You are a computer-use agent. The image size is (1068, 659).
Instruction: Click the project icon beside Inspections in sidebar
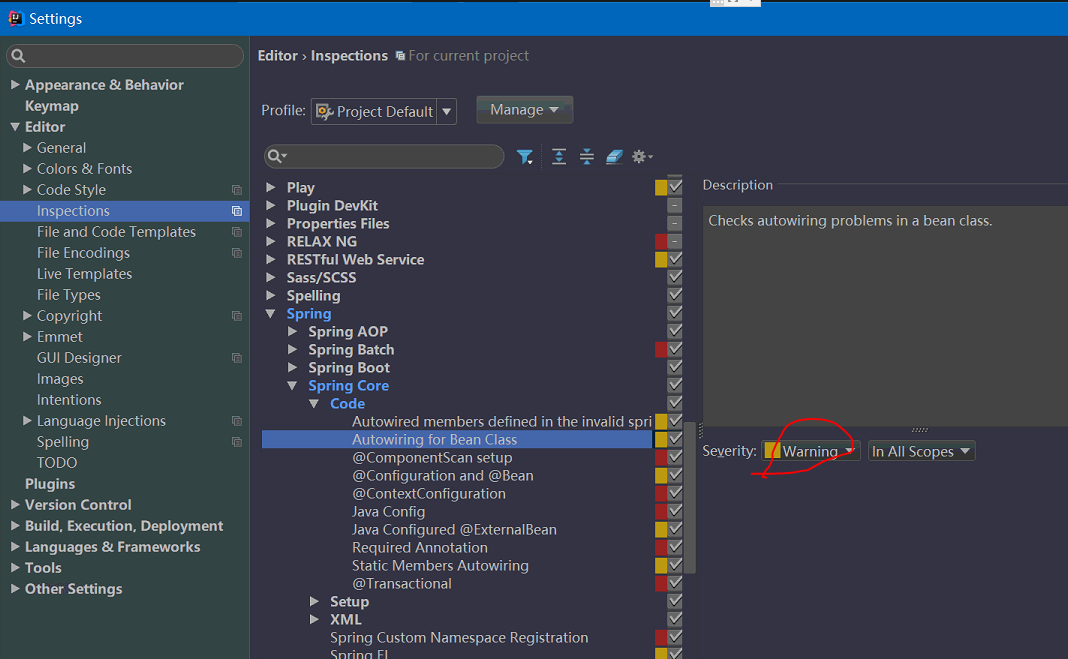point(236,211)
